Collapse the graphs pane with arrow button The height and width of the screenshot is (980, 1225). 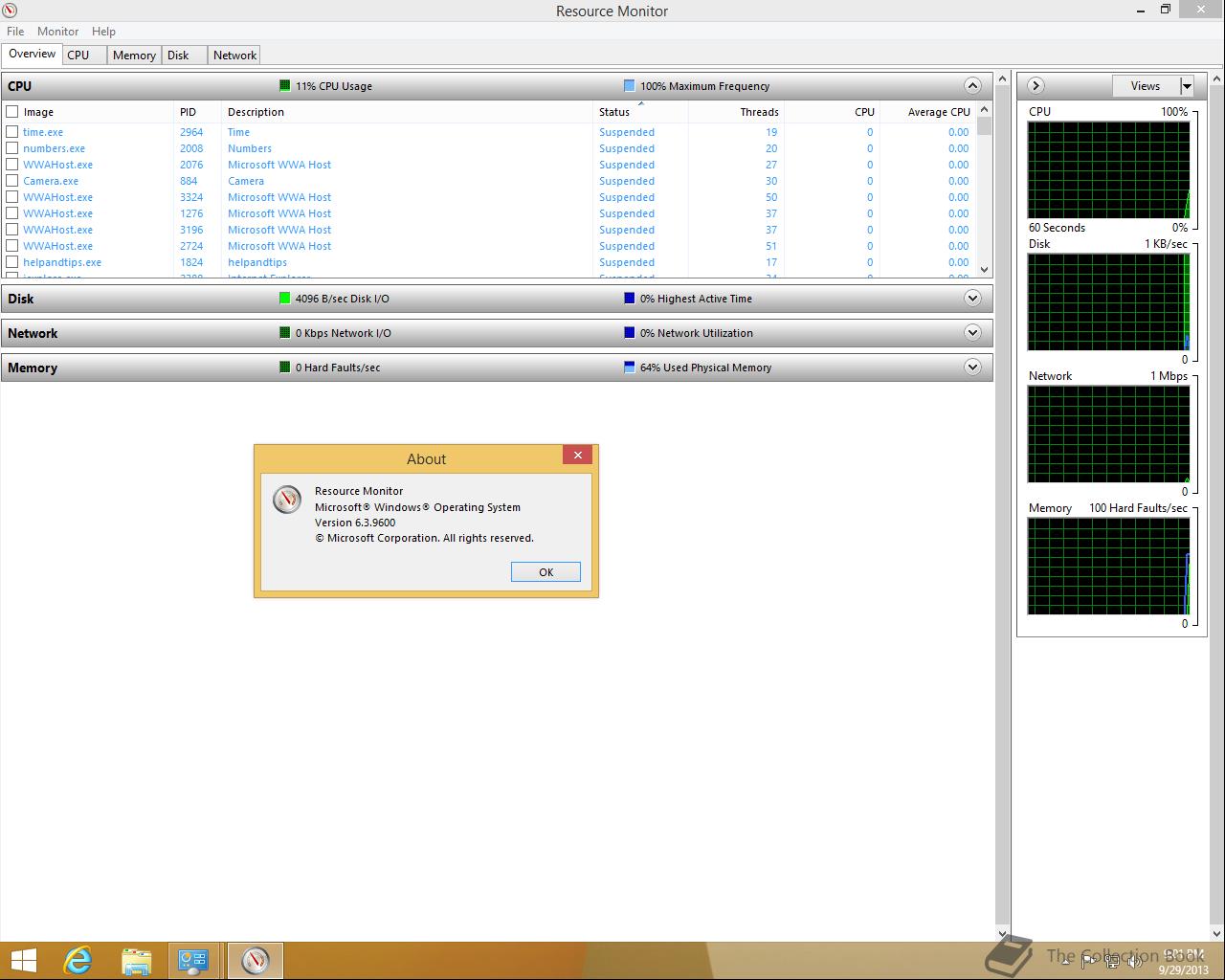click(1036, 86)
